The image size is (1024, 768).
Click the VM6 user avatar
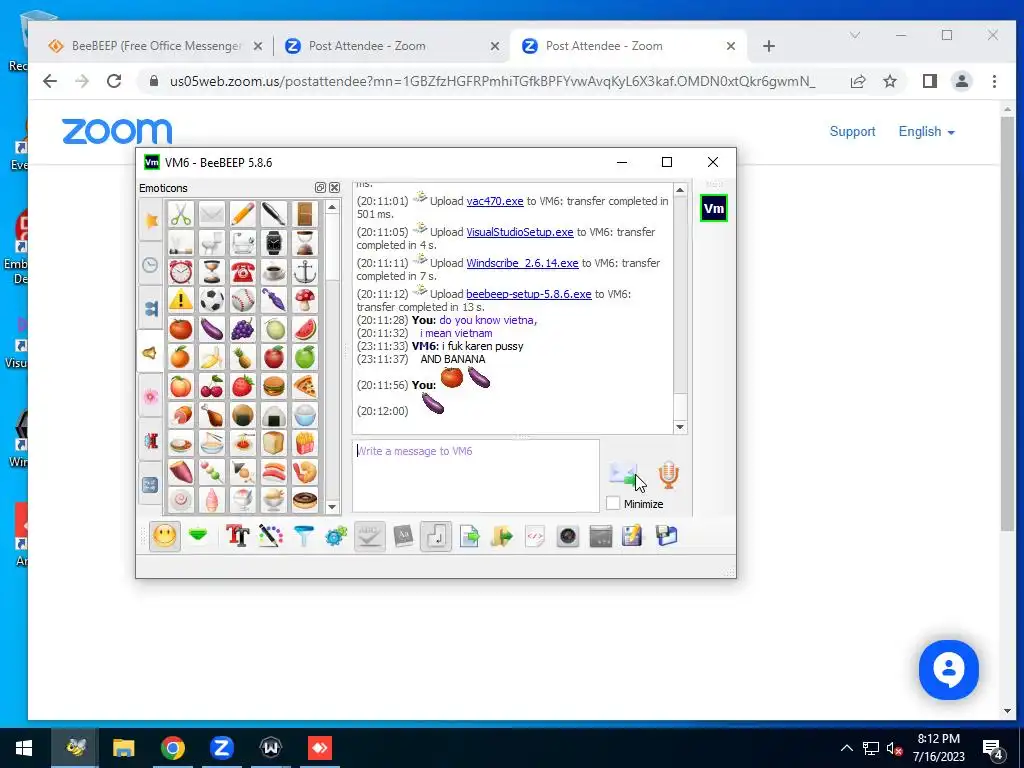(714, 208)
